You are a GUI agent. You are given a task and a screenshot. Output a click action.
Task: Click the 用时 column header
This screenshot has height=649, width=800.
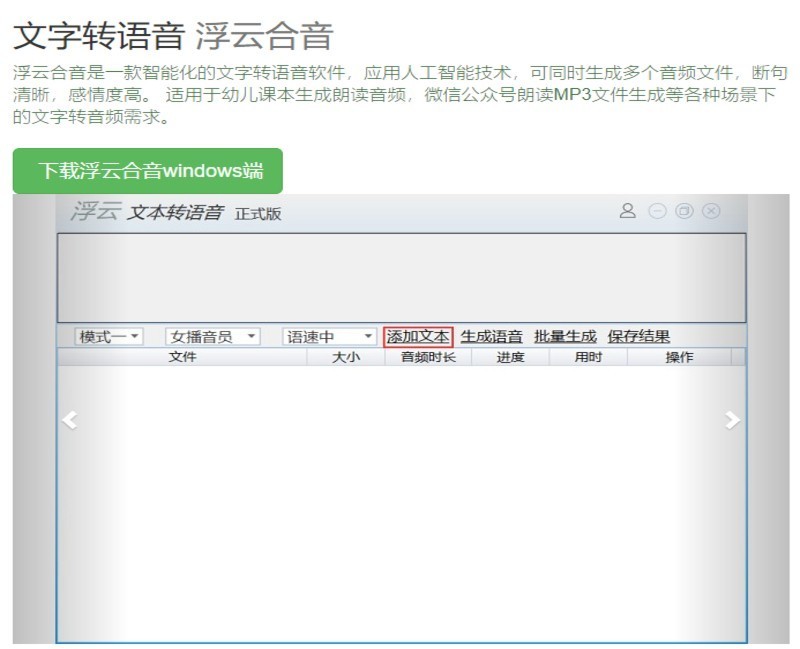tap(588, 357)
